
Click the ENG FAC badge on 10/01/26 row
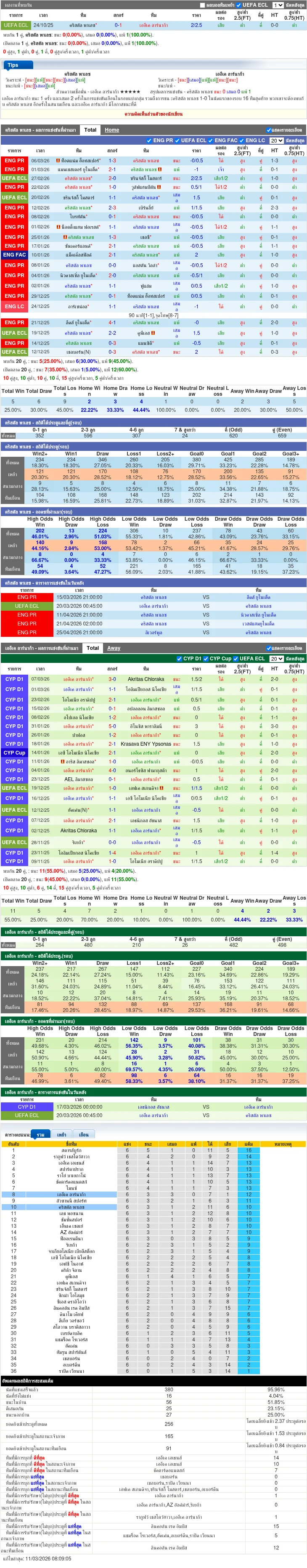[x=15, y=255]
